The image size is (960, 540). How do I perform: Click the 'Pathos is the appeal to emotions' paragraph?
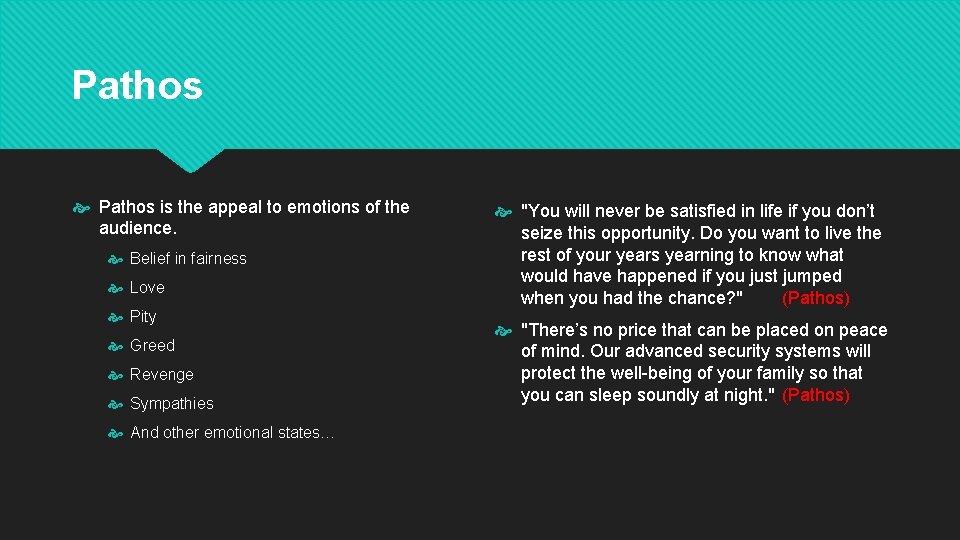point(254,217)
